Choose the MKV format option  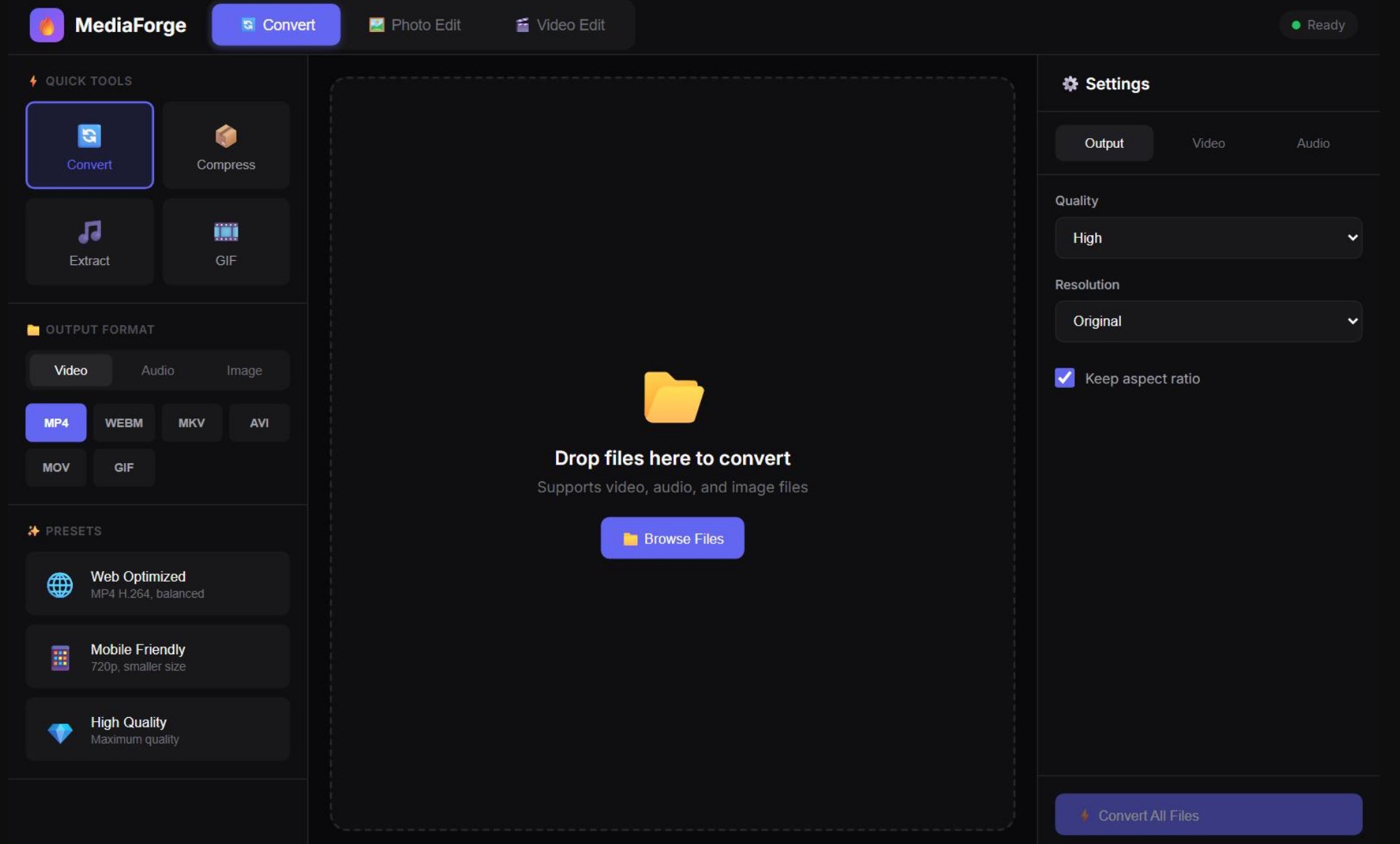pos(191,423)
